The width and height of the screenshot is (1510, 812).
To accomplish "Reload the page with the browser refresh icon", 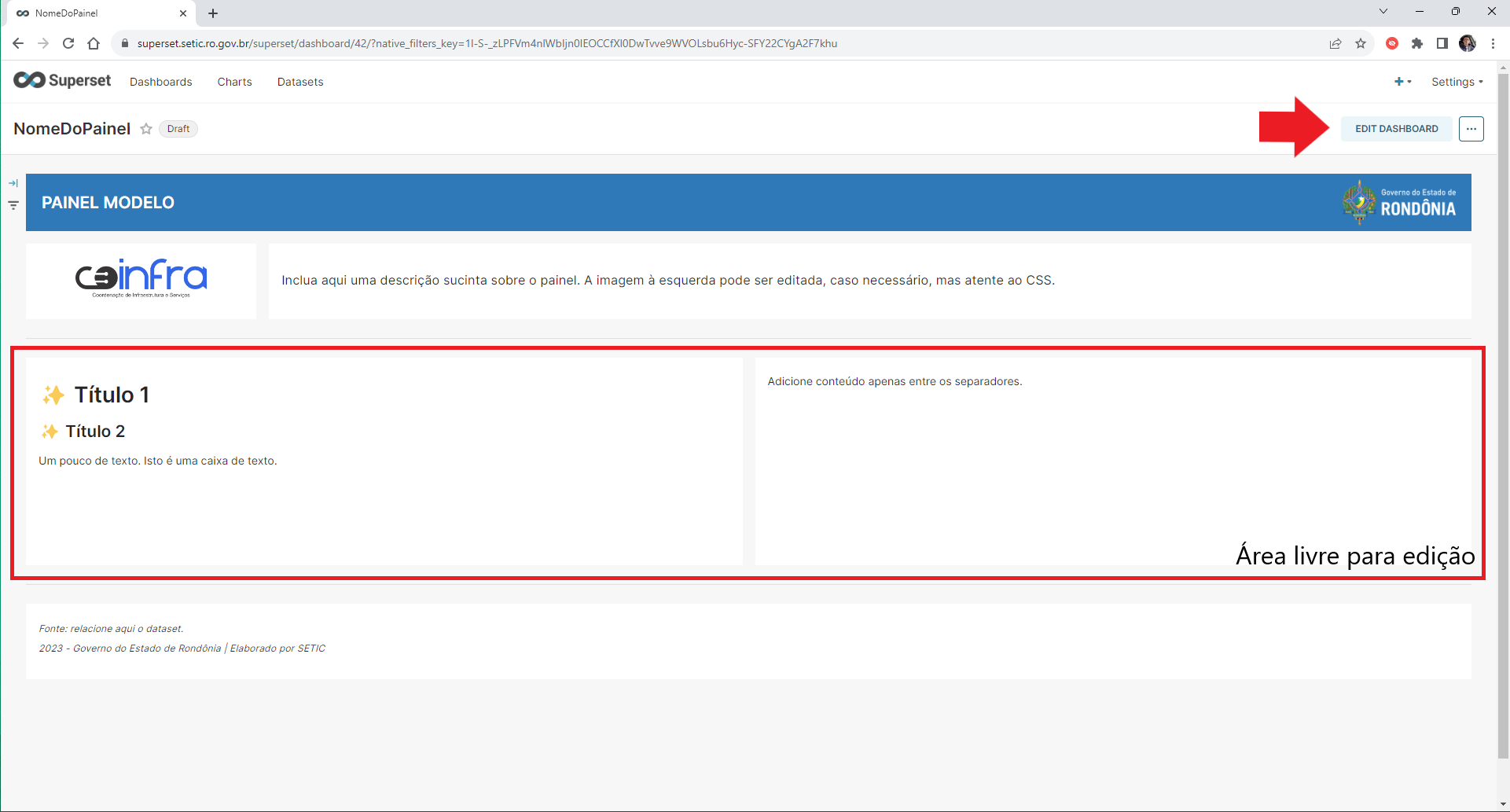I will tap(68, 43).
